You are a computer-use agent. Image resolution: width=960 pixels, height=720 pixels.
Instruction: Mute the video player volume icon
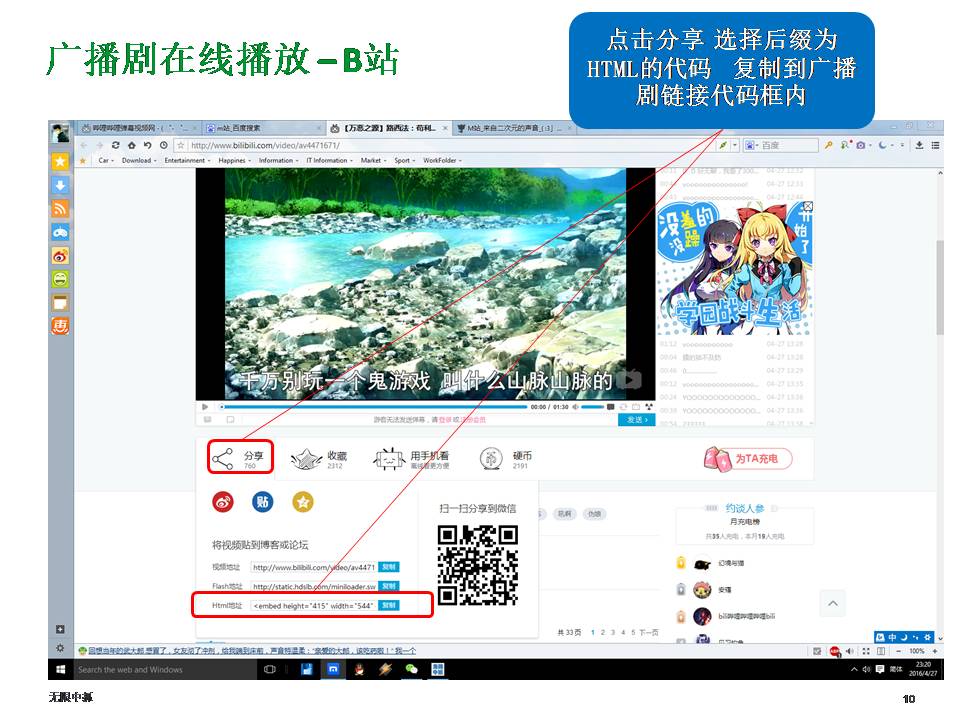click(x=576, y=407)
